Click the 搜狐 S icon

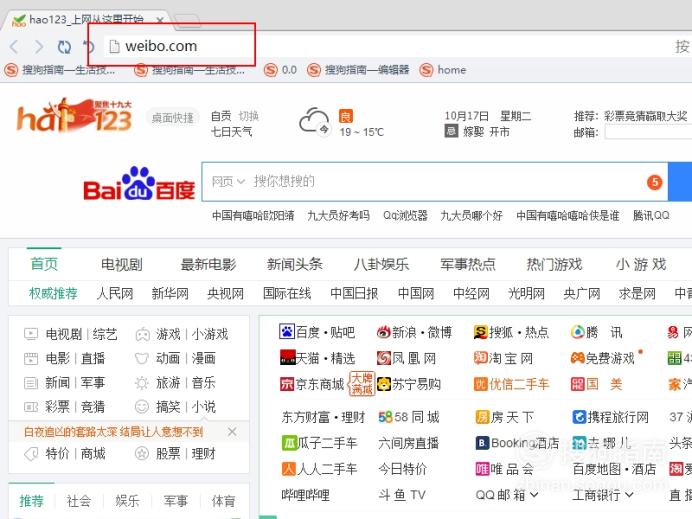tap(480, 332)
